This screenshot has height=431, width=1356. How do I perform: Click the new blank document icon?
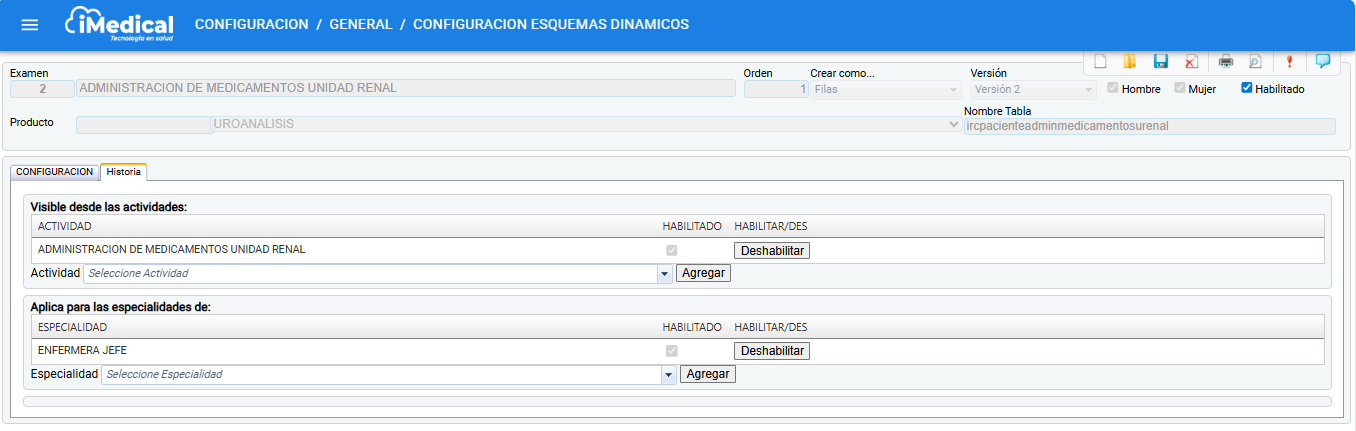pos(1100,61)
